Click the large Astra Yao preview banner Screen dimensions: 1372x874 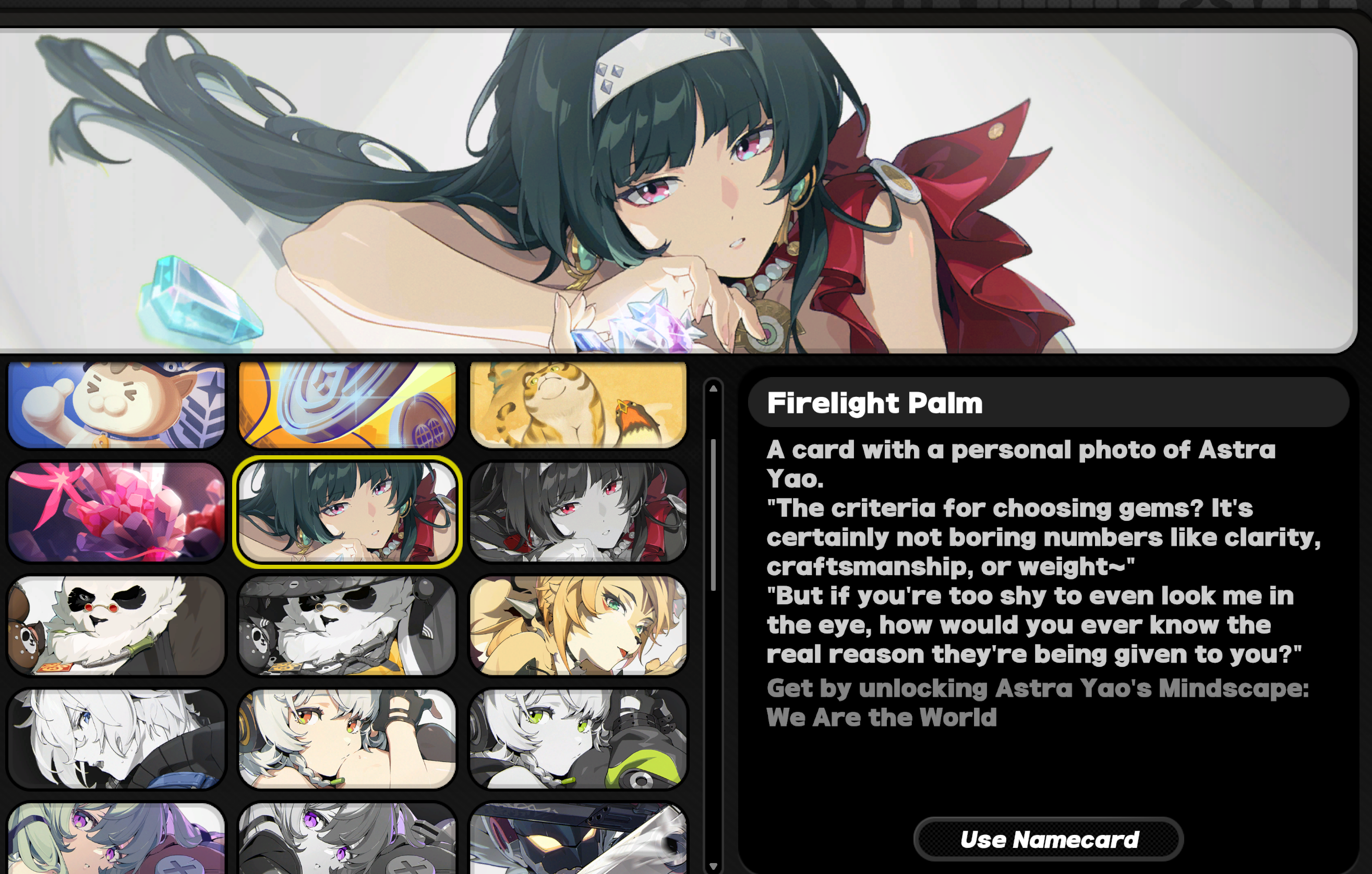678,191
